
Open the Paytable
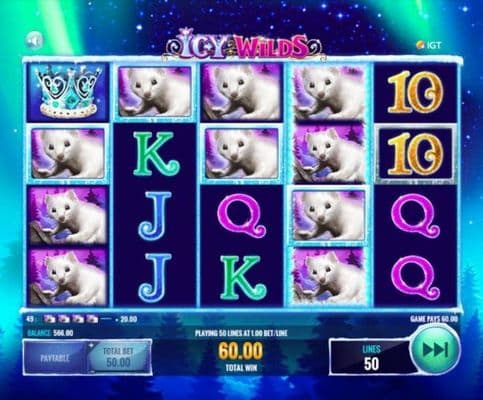[55, 358]
